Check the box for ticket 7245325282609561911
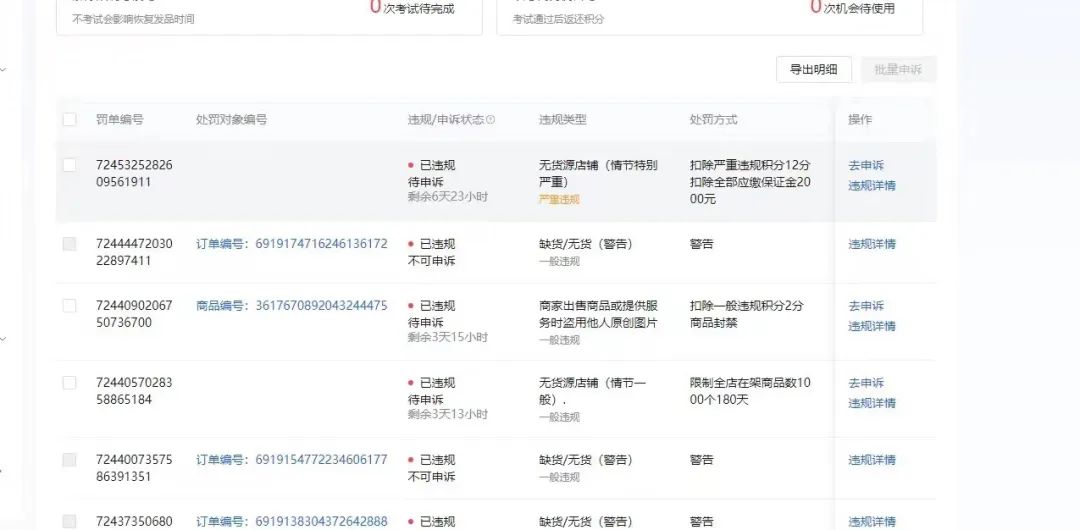The width and height of the screenshot is (1080, 530). (69, 165)
